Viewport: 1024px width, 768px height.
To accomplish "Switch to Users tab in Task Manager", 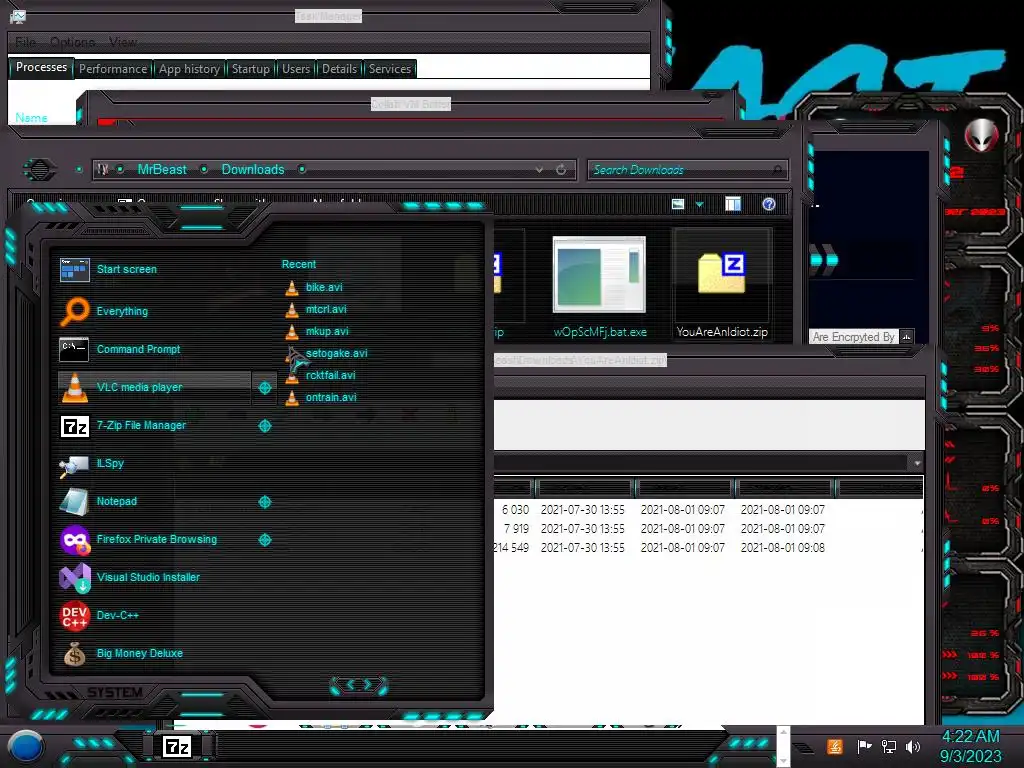I will (x=296, y=69).
